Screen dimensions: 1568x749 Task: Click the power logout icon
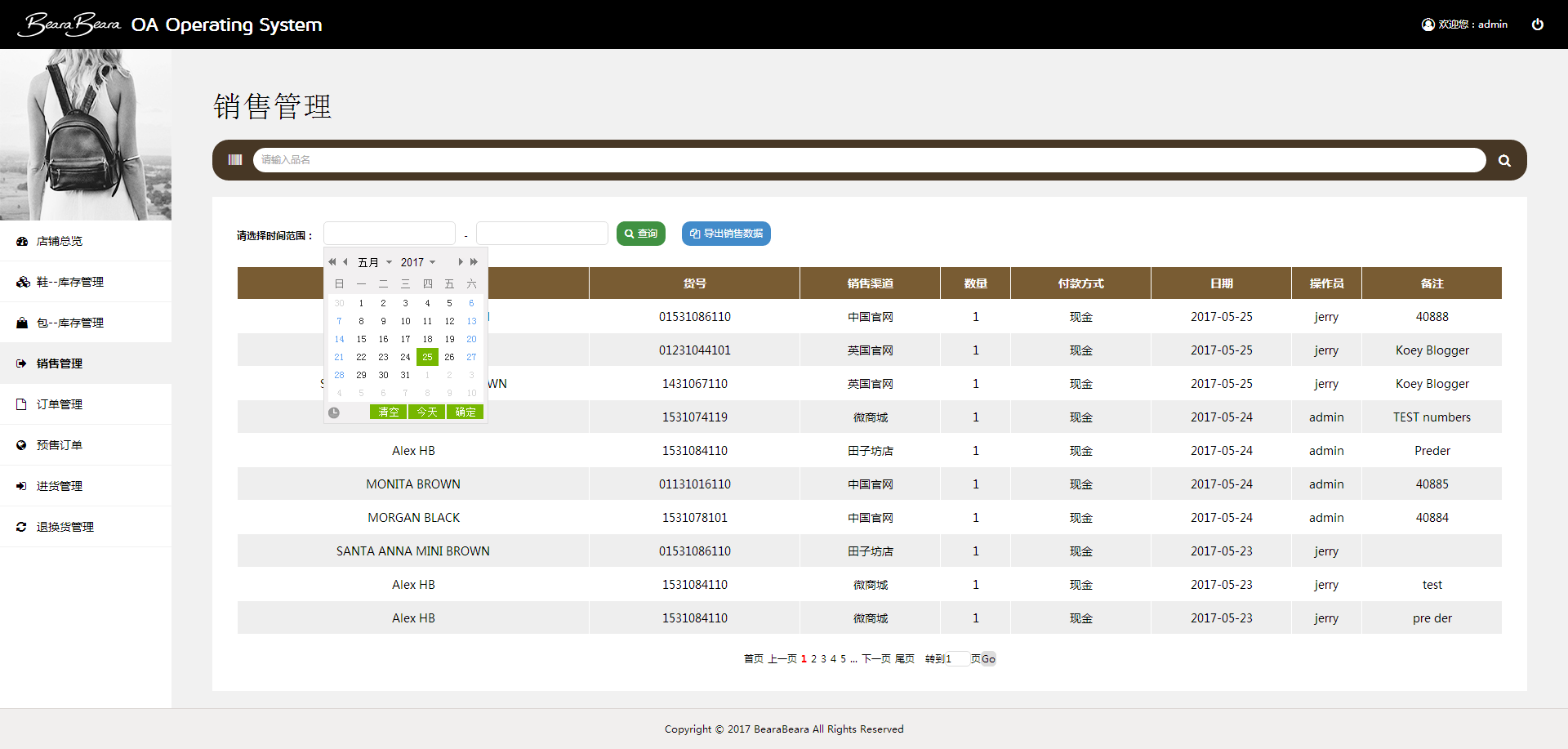(1537, 25)
